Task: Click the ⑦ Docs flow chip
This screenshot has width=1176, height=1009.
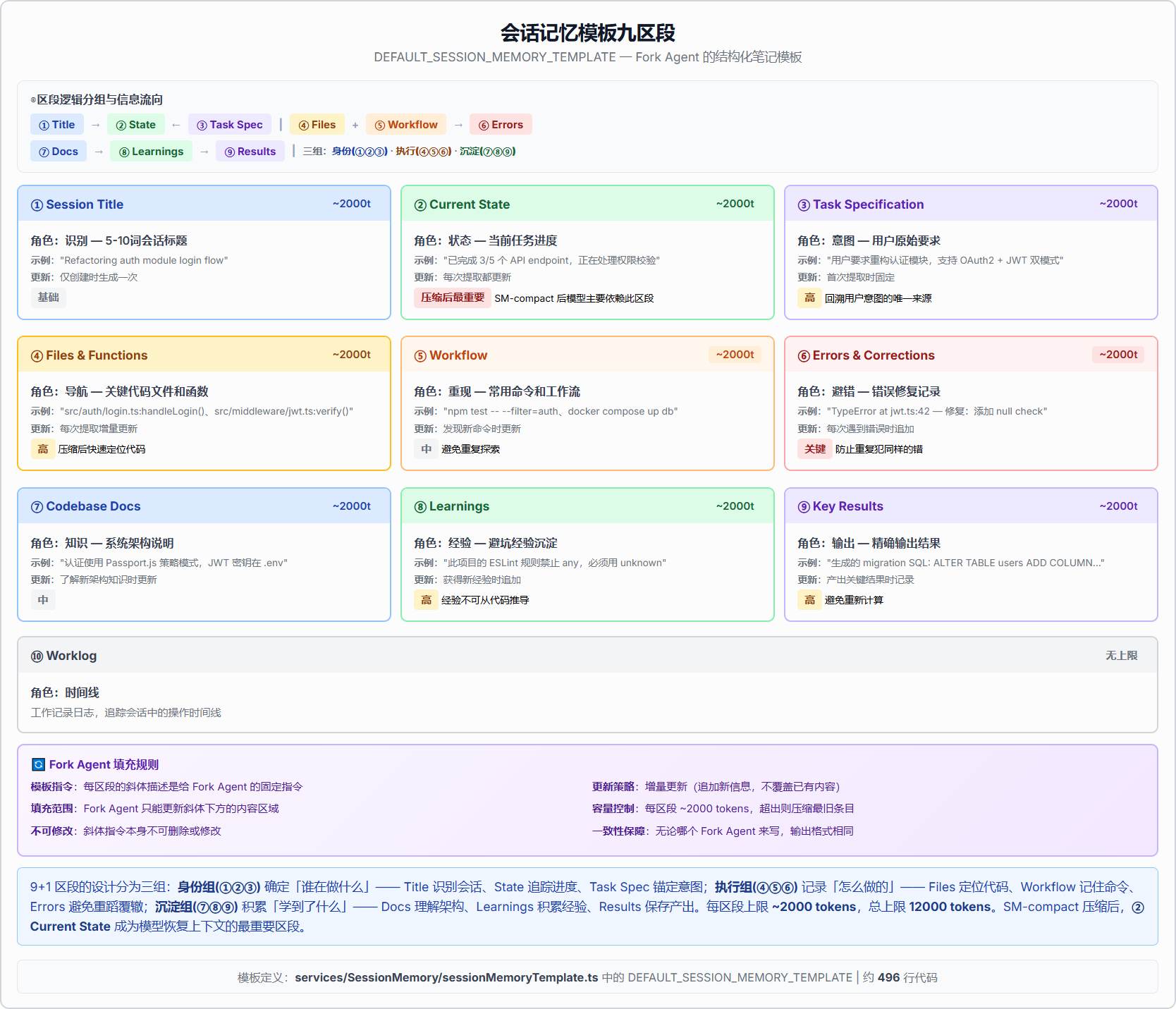Action: [59, 152]
